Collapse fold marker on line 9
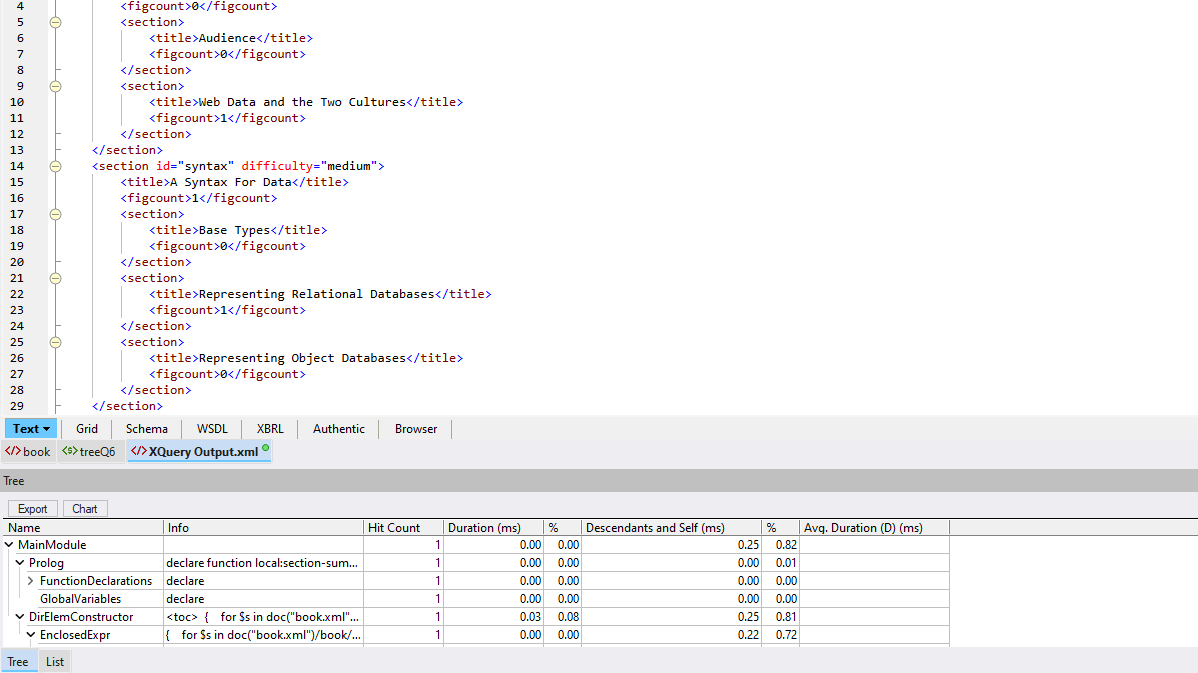The width and height of the screenshot is (1198, 673). click(x=55, y=86)
